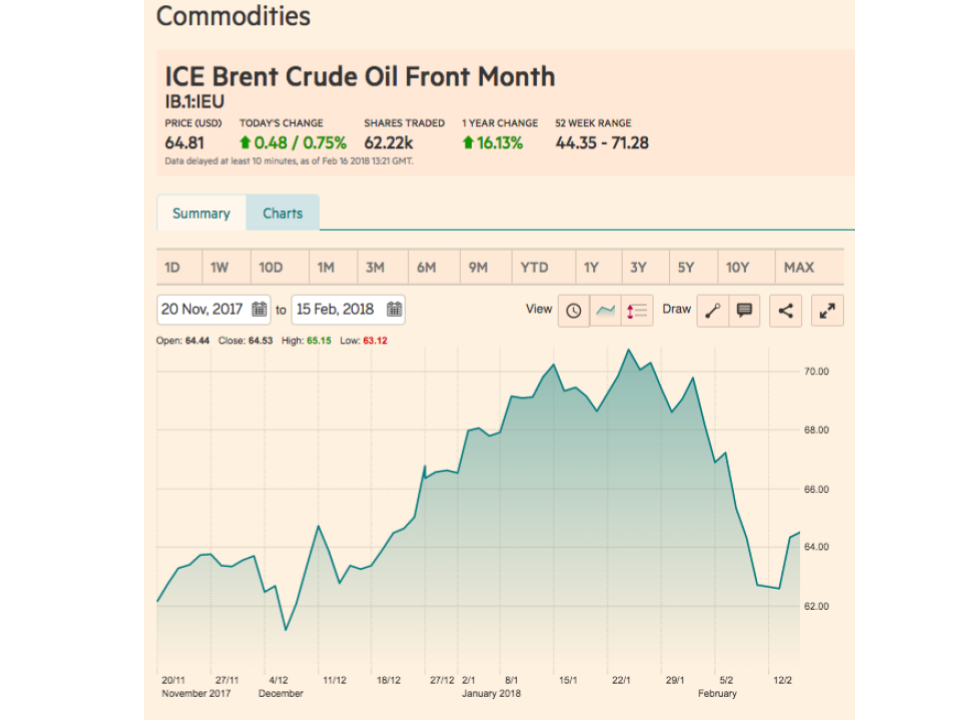Click the chart peak near 22/1
The image size is (960, 720).
(628, 350)
